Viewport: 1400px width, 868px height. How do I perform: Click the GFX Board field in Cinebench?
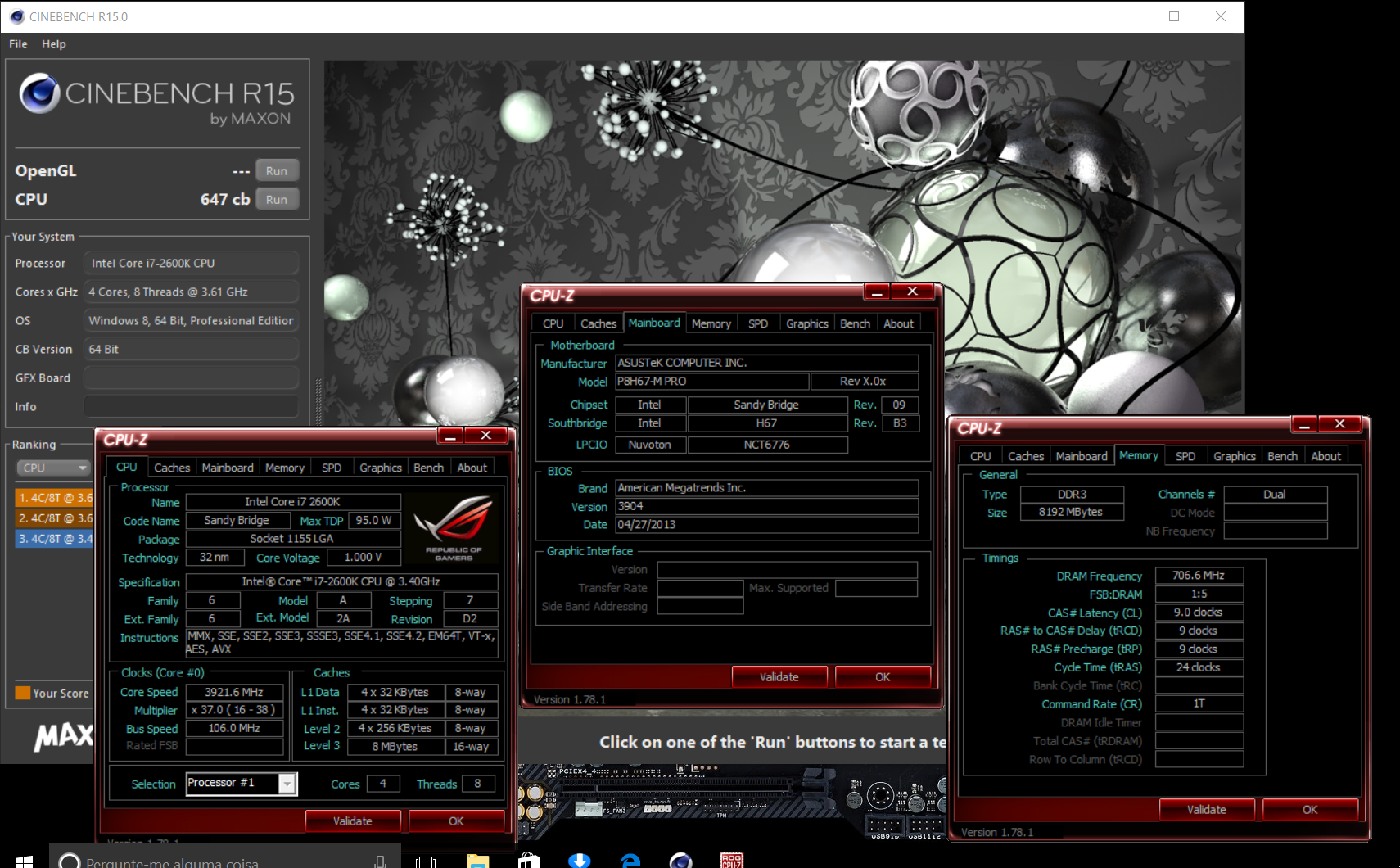click(x=192, y=377)
